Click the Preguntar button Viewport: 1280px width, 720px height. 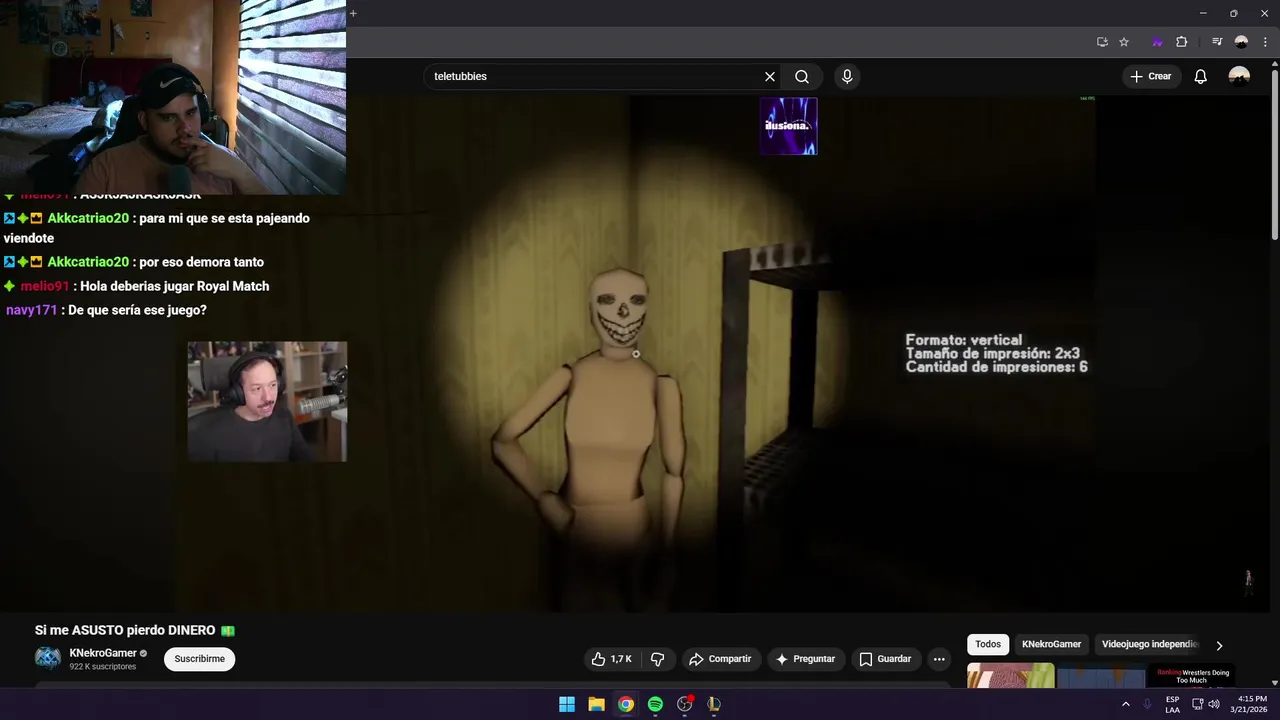point(805,659)
